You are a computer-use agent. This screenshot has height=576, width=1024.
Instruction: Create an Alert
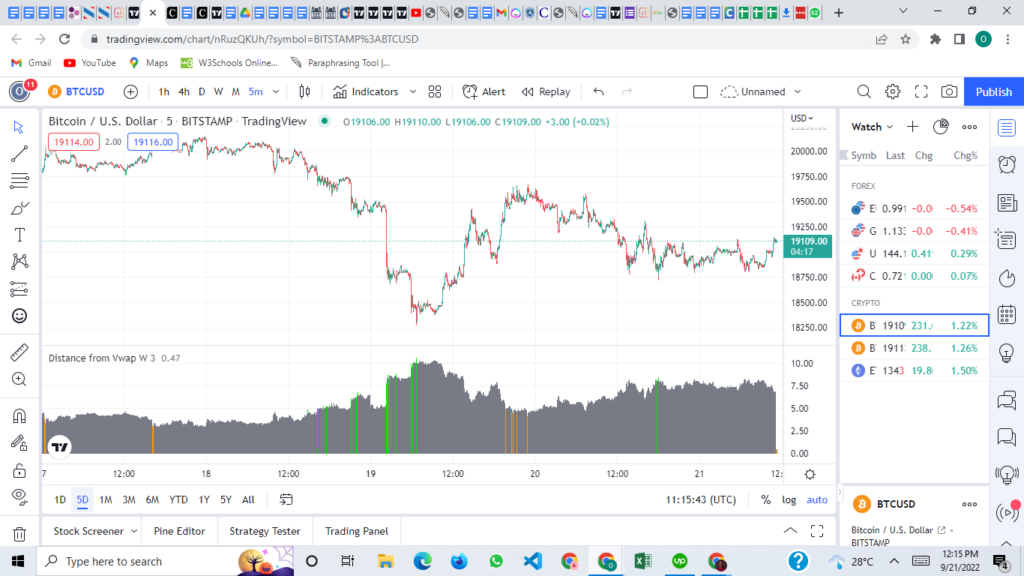point(484,92)
